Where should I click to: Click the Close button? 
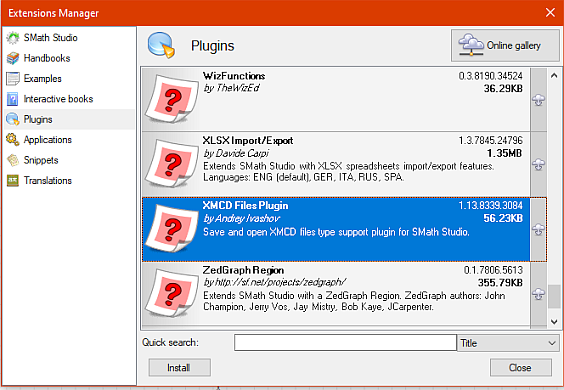click(520, 368)
